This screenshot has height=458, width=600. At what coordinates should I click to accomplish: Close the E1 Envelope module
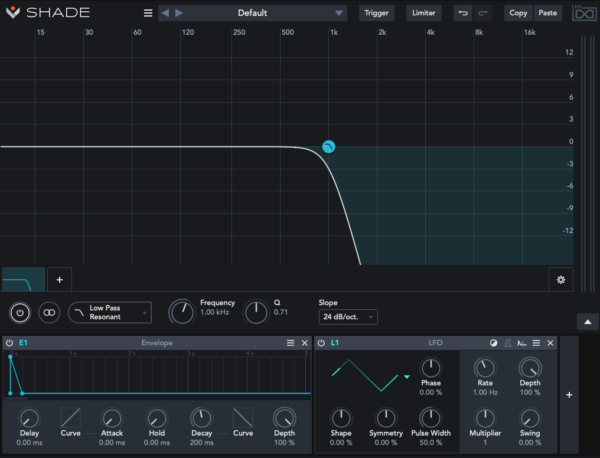tap(305, 343)
